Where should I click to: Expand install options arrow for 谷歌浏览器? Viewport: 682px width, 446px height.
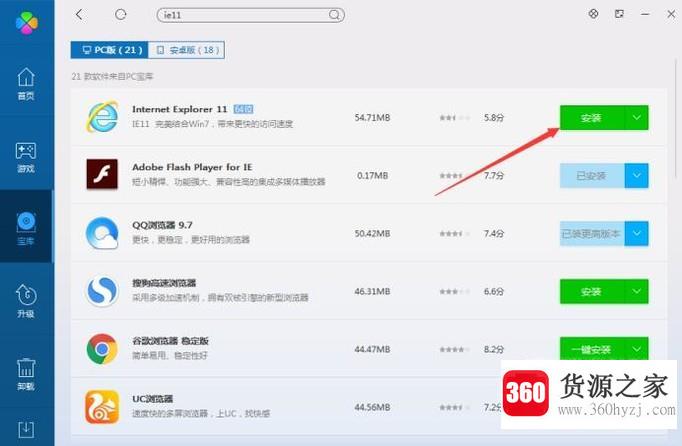pyautogui.click(x=637, y=349)
